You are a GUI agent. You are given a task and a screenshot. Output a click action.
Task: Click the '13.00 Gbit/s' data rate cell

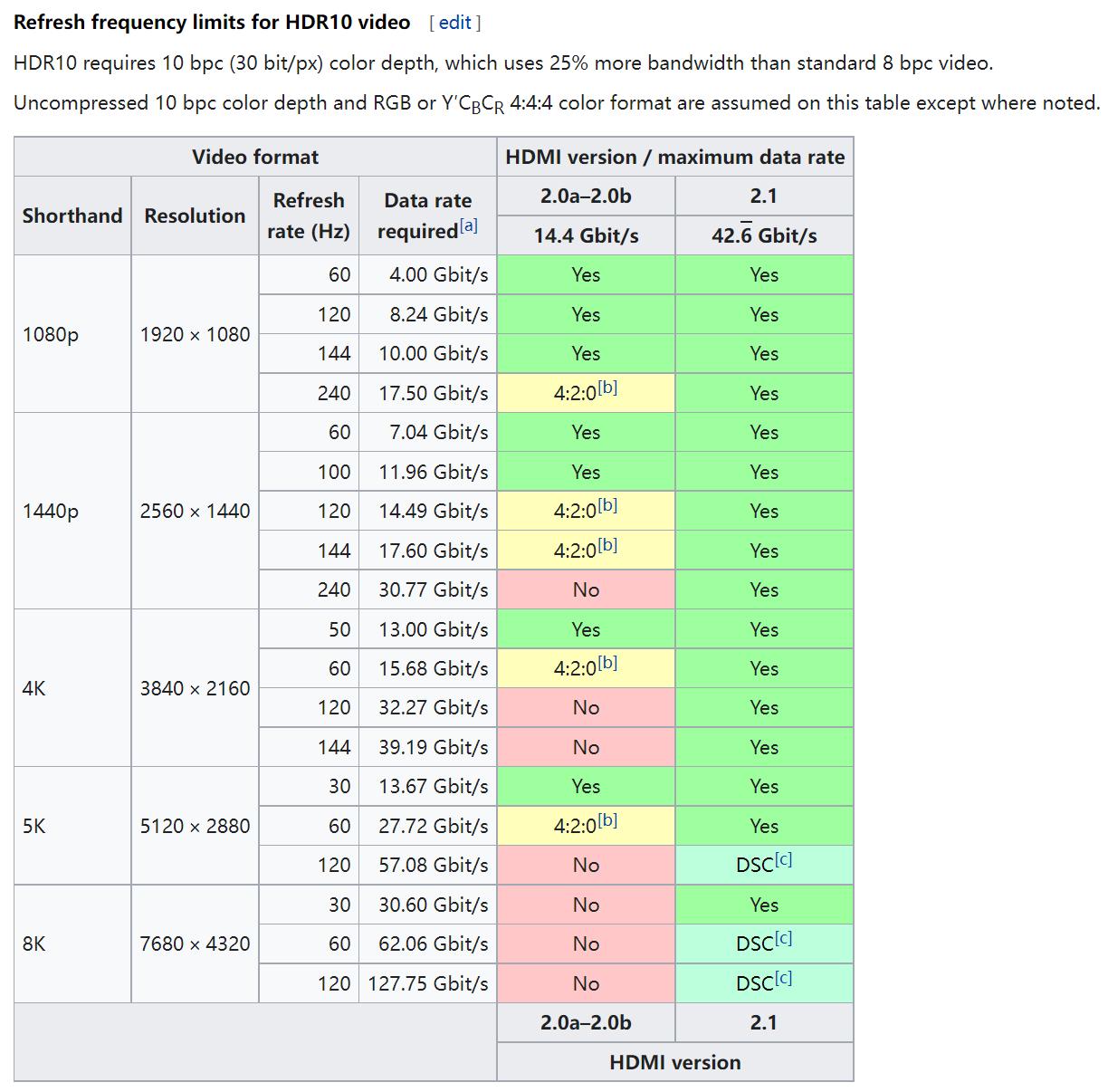[427, 629]
